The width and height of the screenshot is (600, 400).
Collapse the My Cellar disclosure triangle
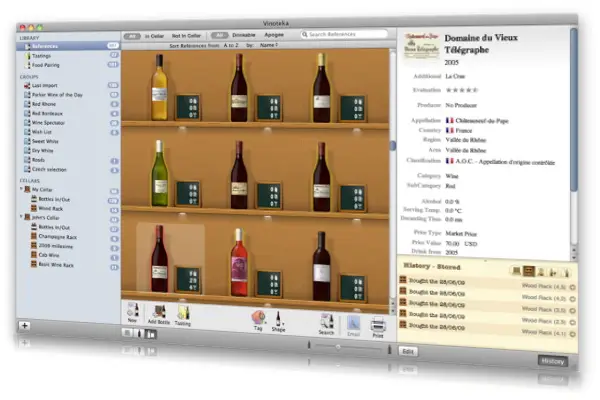(21, 189)
